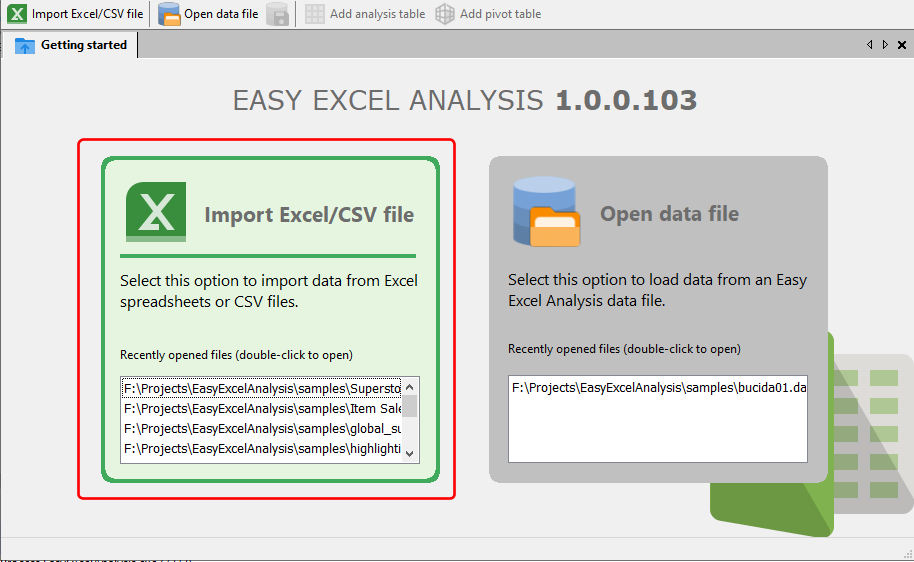Click the large database folder icon
914x562 pixels.
click(545, 212)
